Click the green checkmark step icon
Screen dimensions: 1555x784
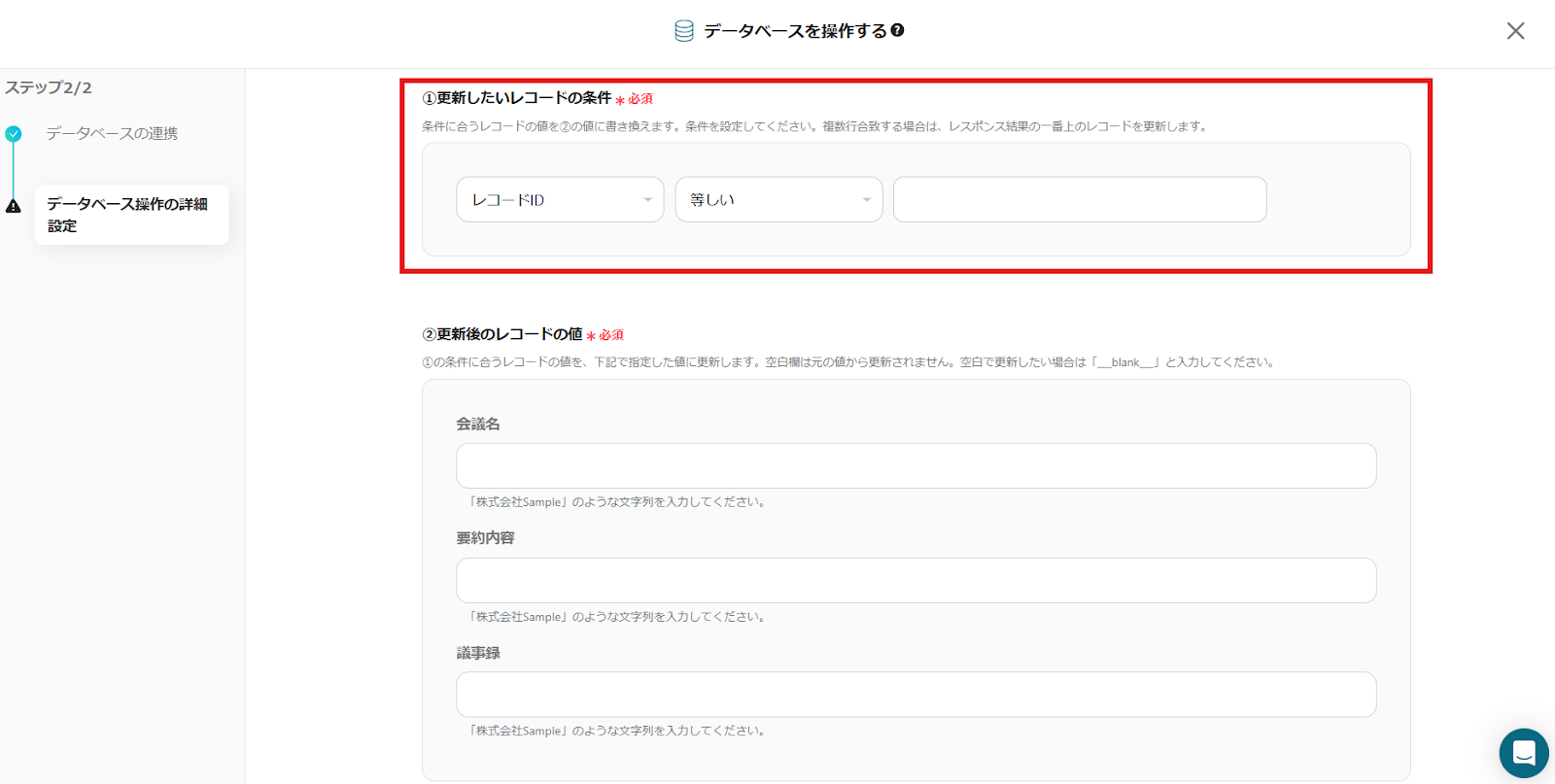pos(14,134)
